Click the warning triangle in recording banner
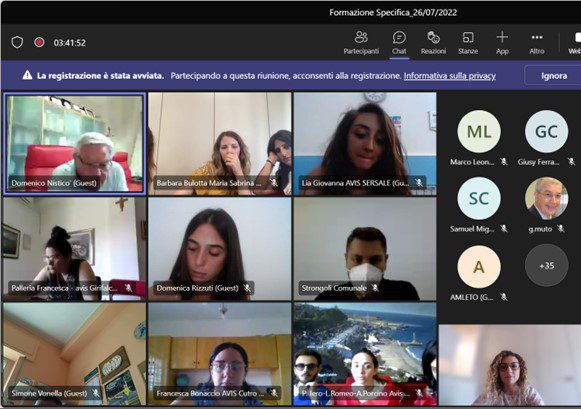 tap(27, 75)
